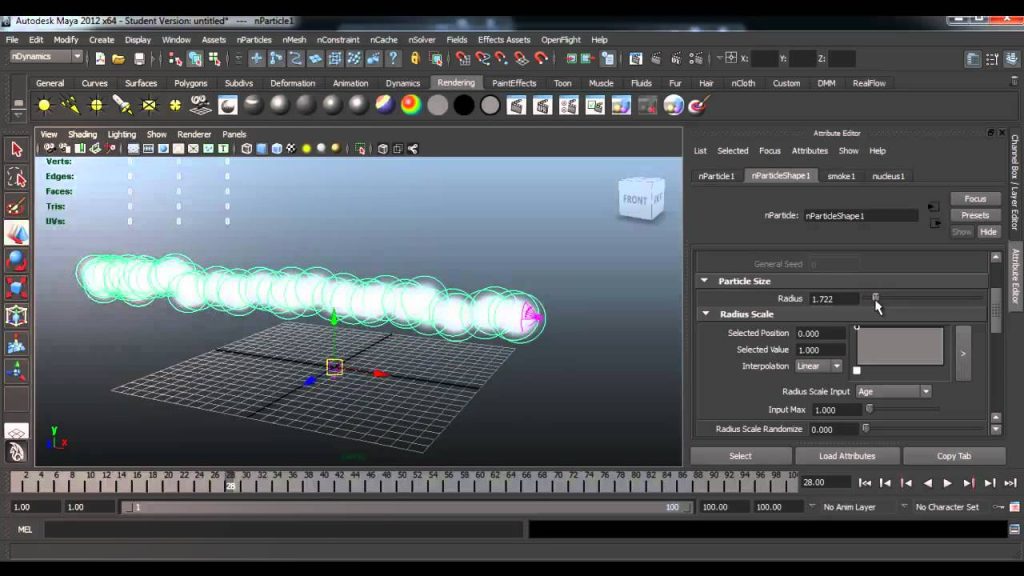Go to the start of playback range
This screenshot has width=1024, height=576.
(x=865, y=483)
